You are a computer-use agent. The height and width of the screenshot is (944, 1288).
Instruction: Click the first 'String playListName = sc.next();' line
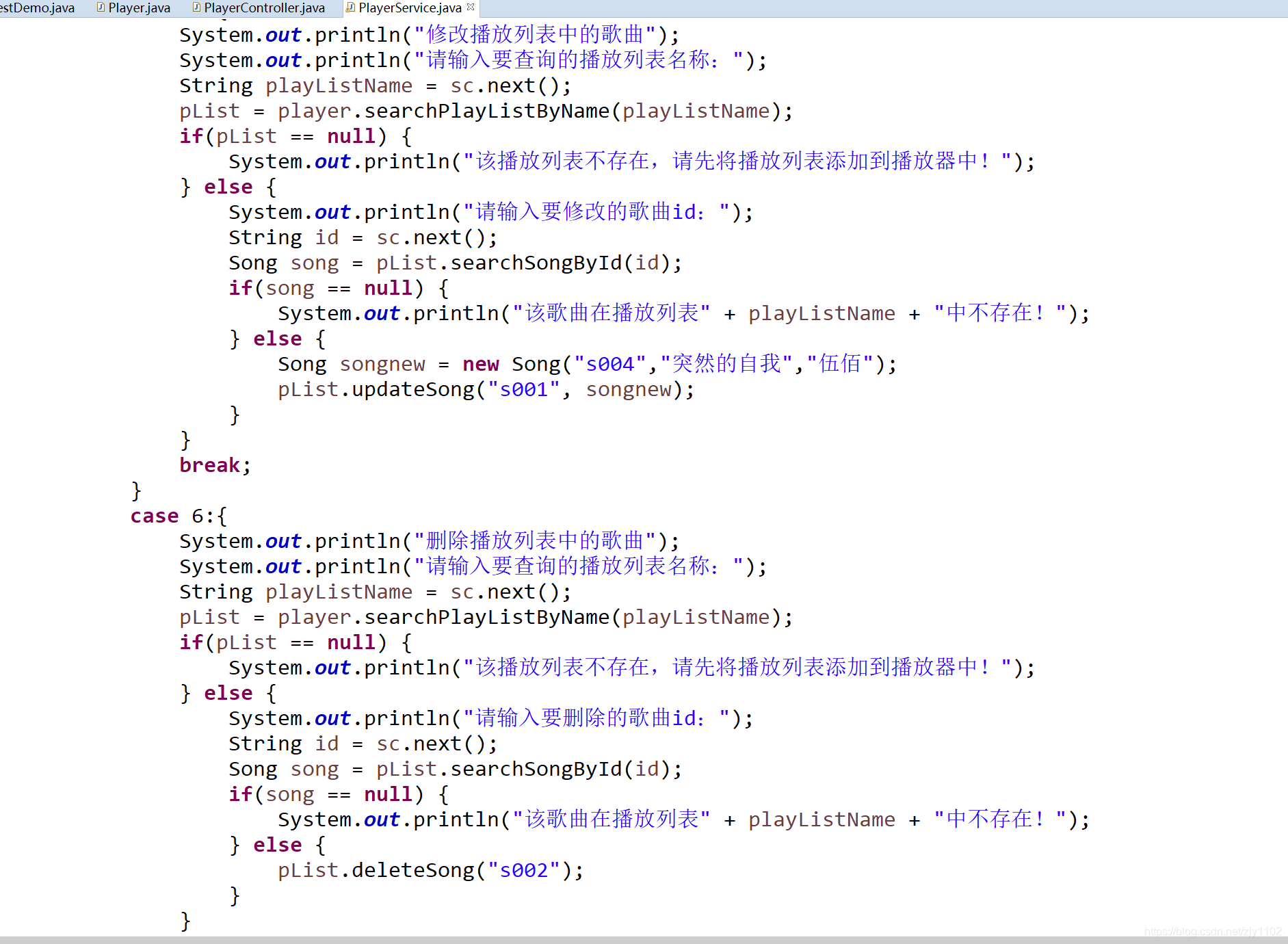tap(375, 86)
